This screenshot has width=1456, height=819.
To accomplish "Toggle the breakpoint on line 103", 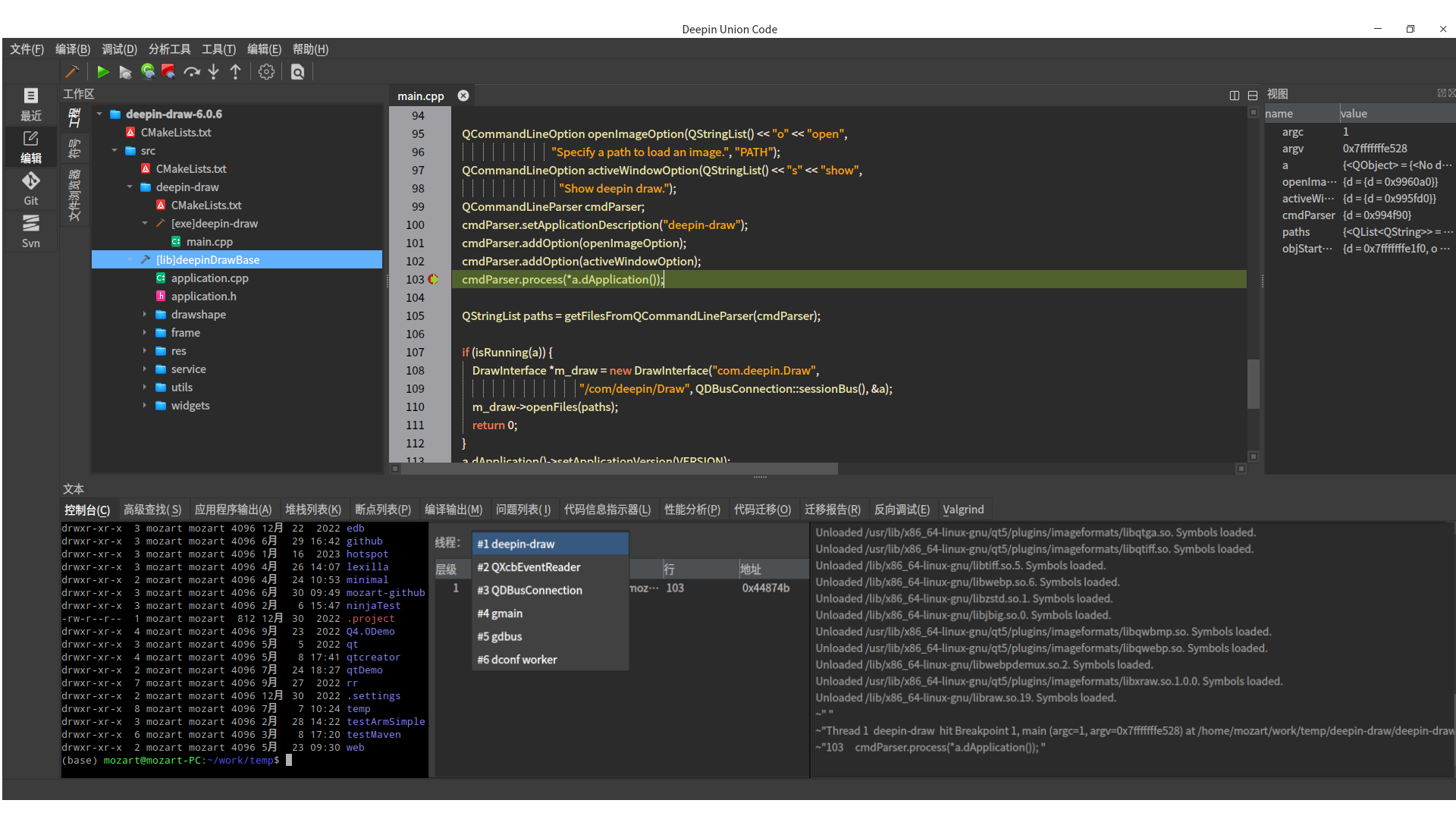I will tap(433, 279).
